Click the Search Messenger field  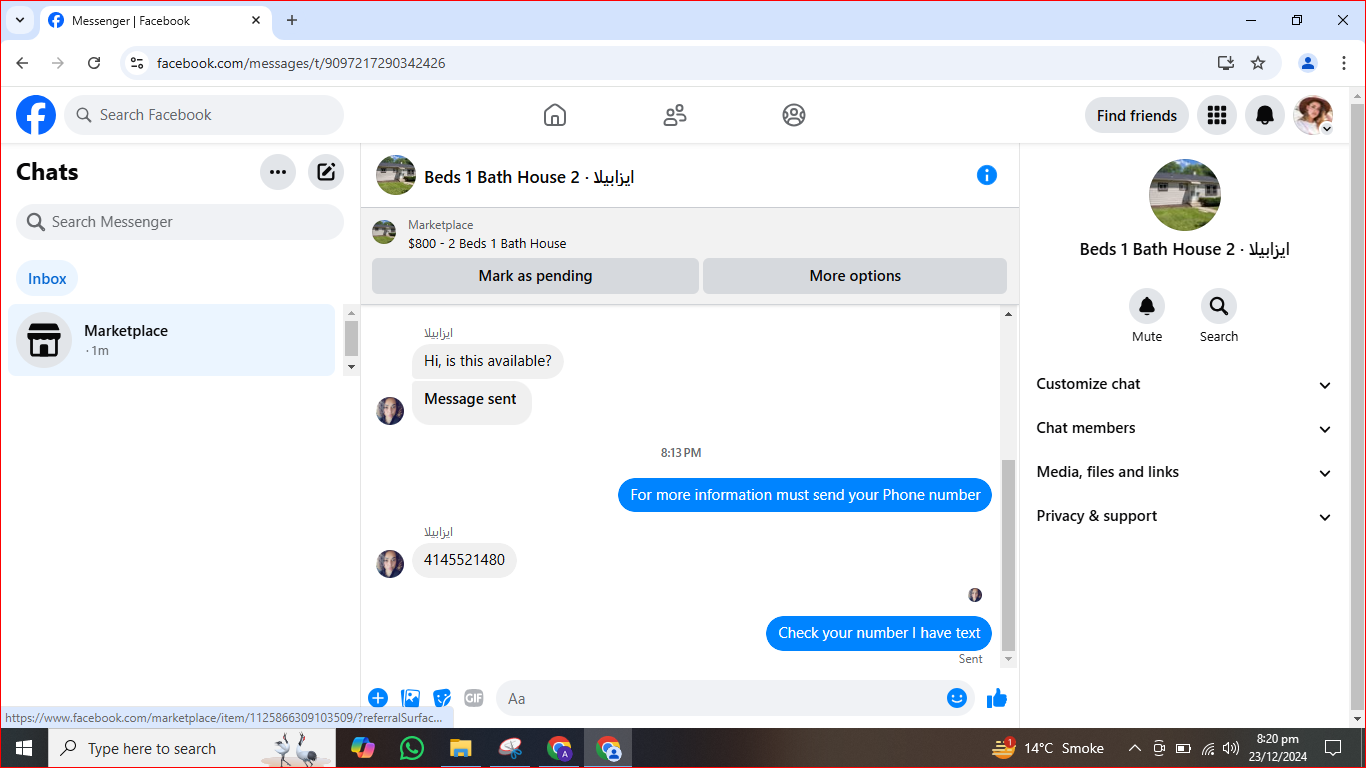click(x=180, y=222)
